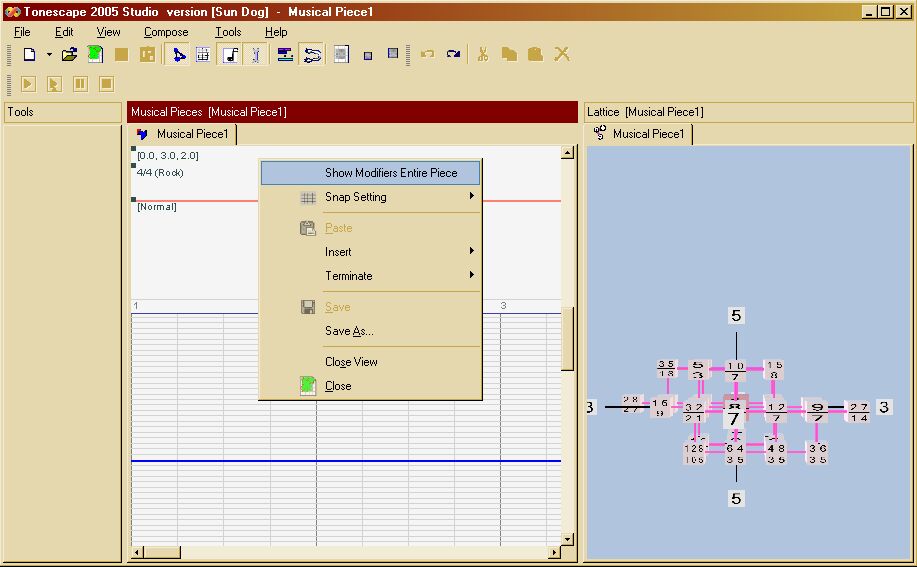Viewport: 917px width, 567px height.
Task: Click the gray document page toolbar icon
Action: click(x=342, y=54)
